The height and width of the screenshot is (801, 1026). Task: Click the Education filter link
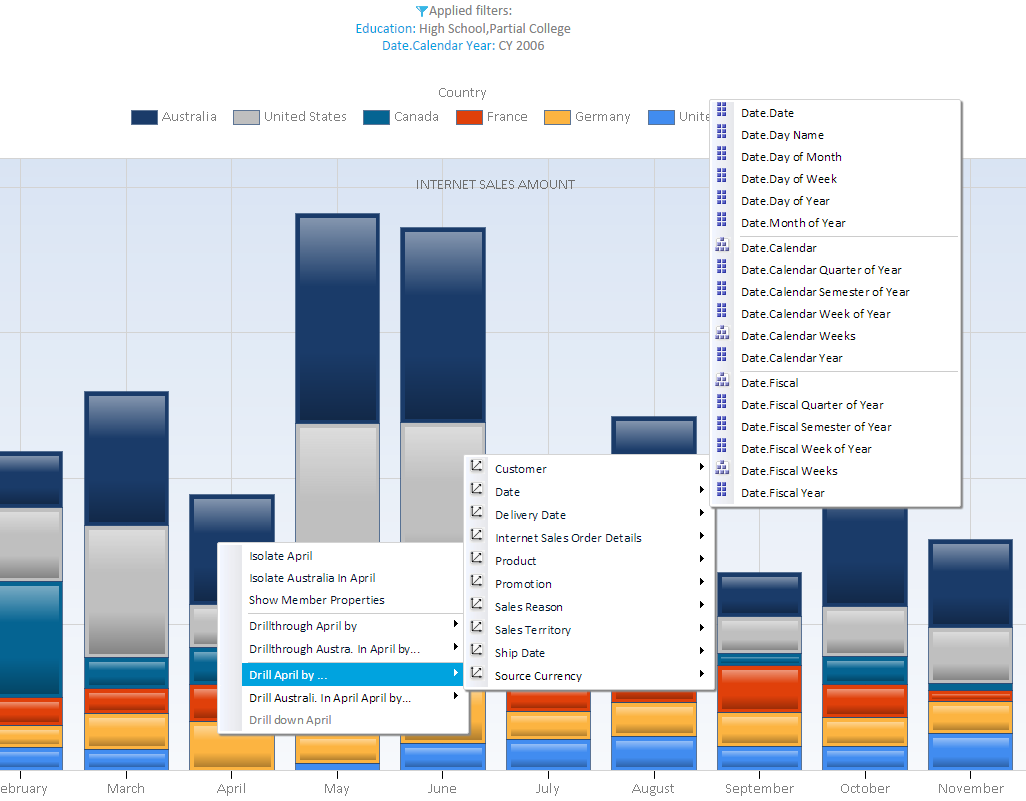pos(385,29)
